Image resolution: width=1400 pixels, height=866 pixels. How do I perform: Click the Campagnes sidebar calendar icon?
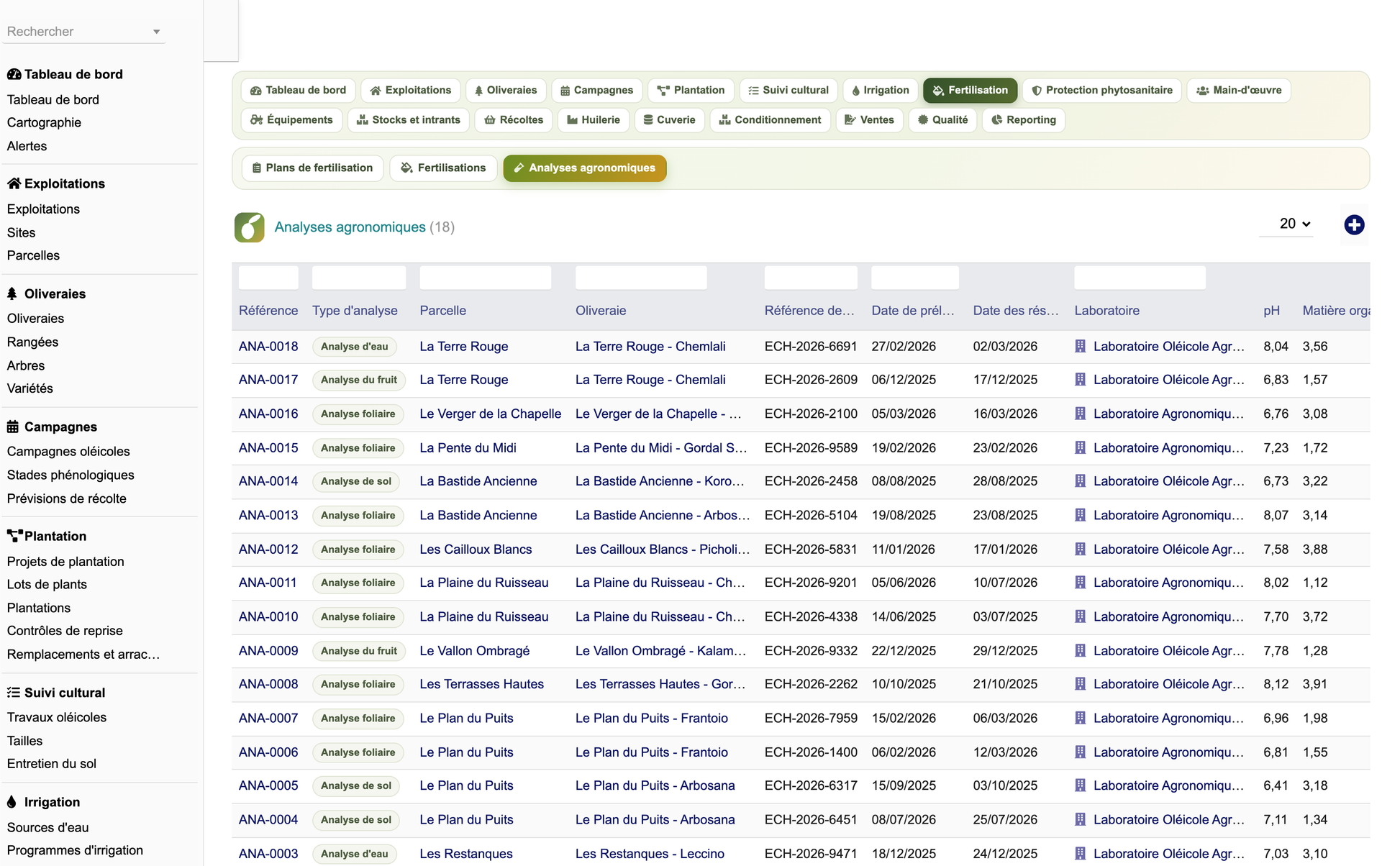click(13, 427)
